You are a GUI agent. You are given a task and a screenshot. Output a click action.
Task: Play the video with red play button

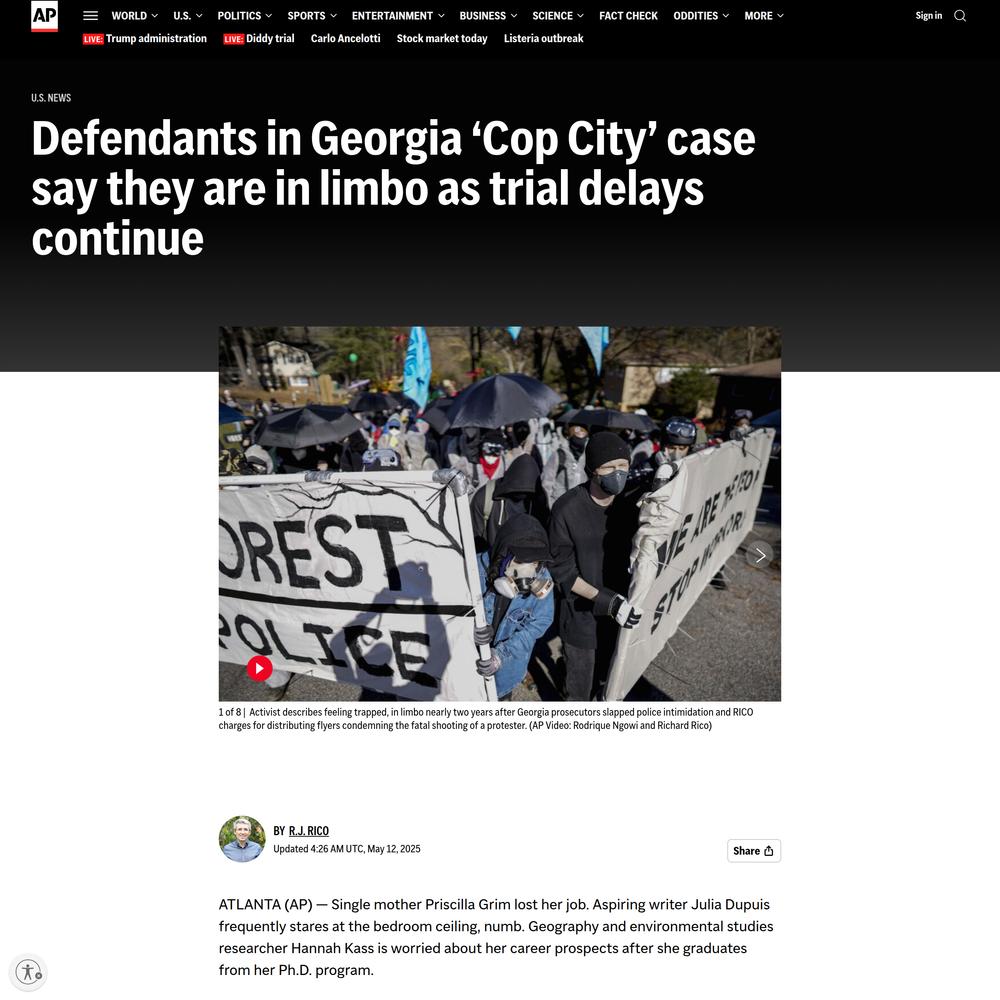coord(260,668)
